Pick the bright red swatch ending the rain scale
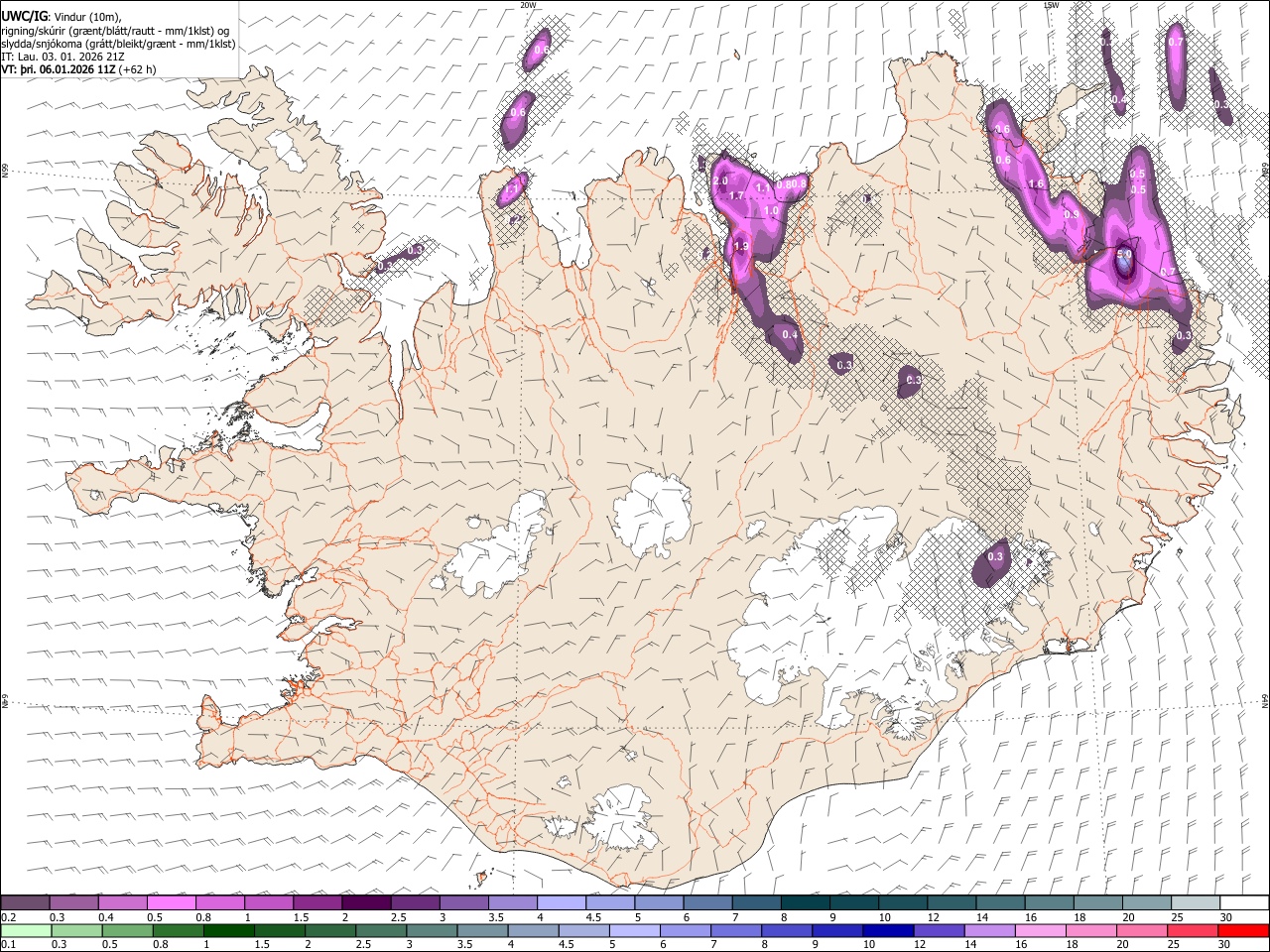The width and height of the screenshot is (1270, 952). [x=1243, y=930]
